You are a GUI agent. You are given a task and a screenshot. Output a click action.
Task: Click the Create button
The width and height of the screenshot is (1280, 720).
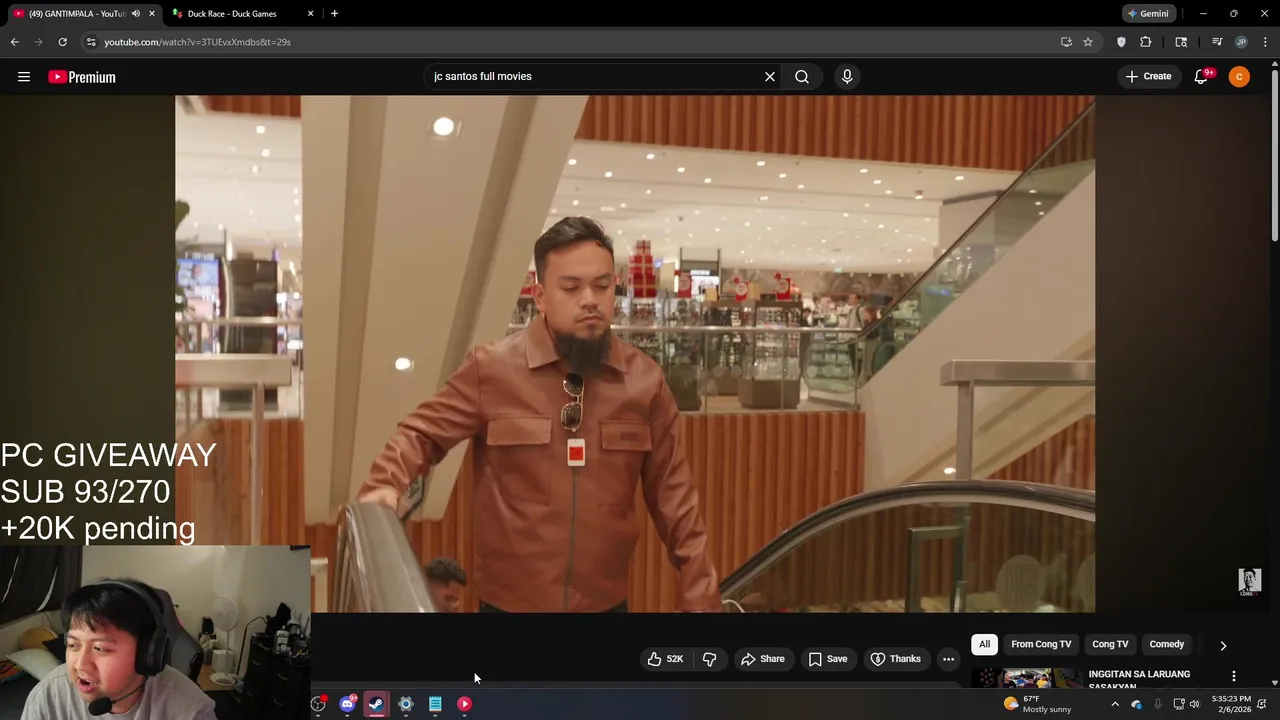(1148, 76)
